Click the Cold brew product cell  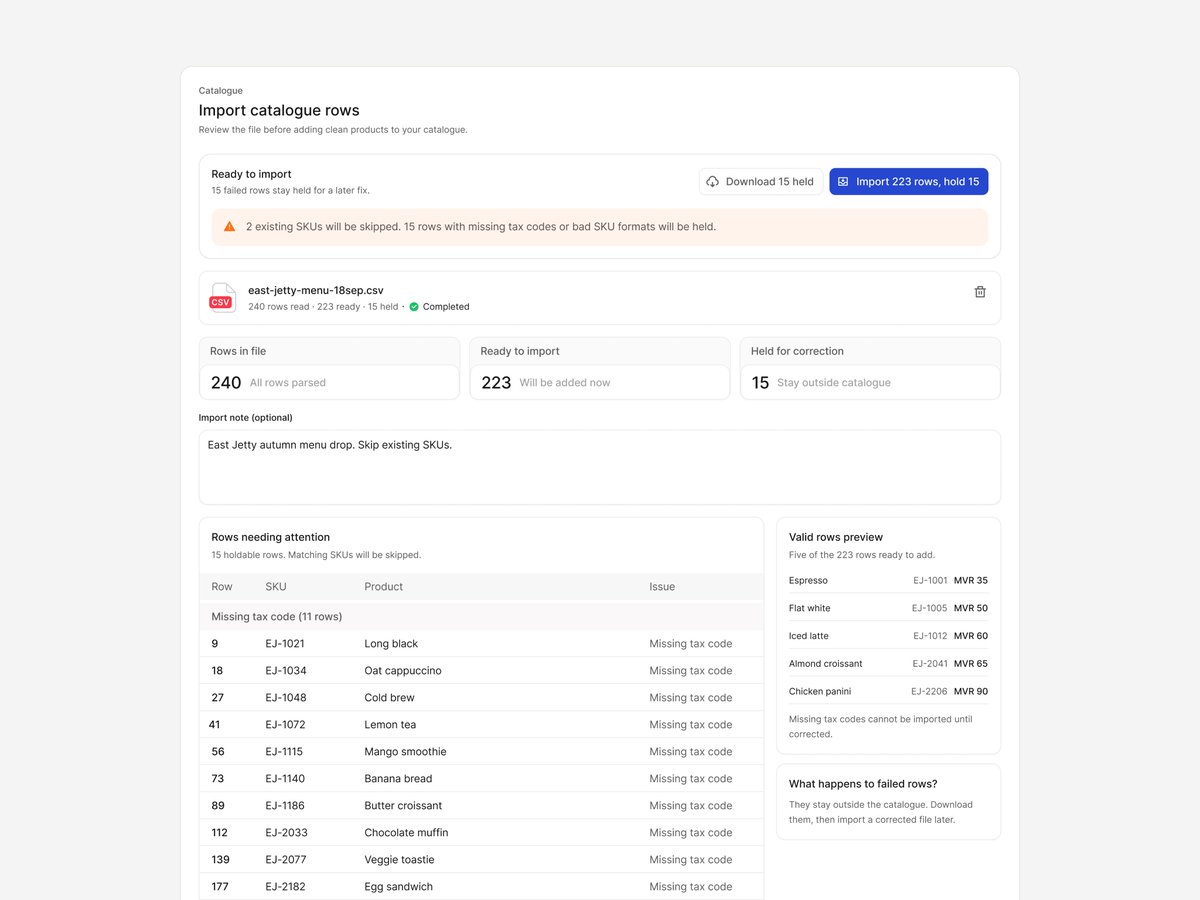pos(389,698)
